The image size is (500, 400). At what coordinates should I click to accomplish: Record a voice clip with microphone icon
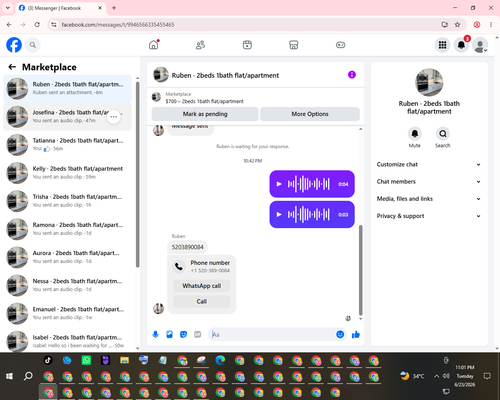[x=155, y=334]
